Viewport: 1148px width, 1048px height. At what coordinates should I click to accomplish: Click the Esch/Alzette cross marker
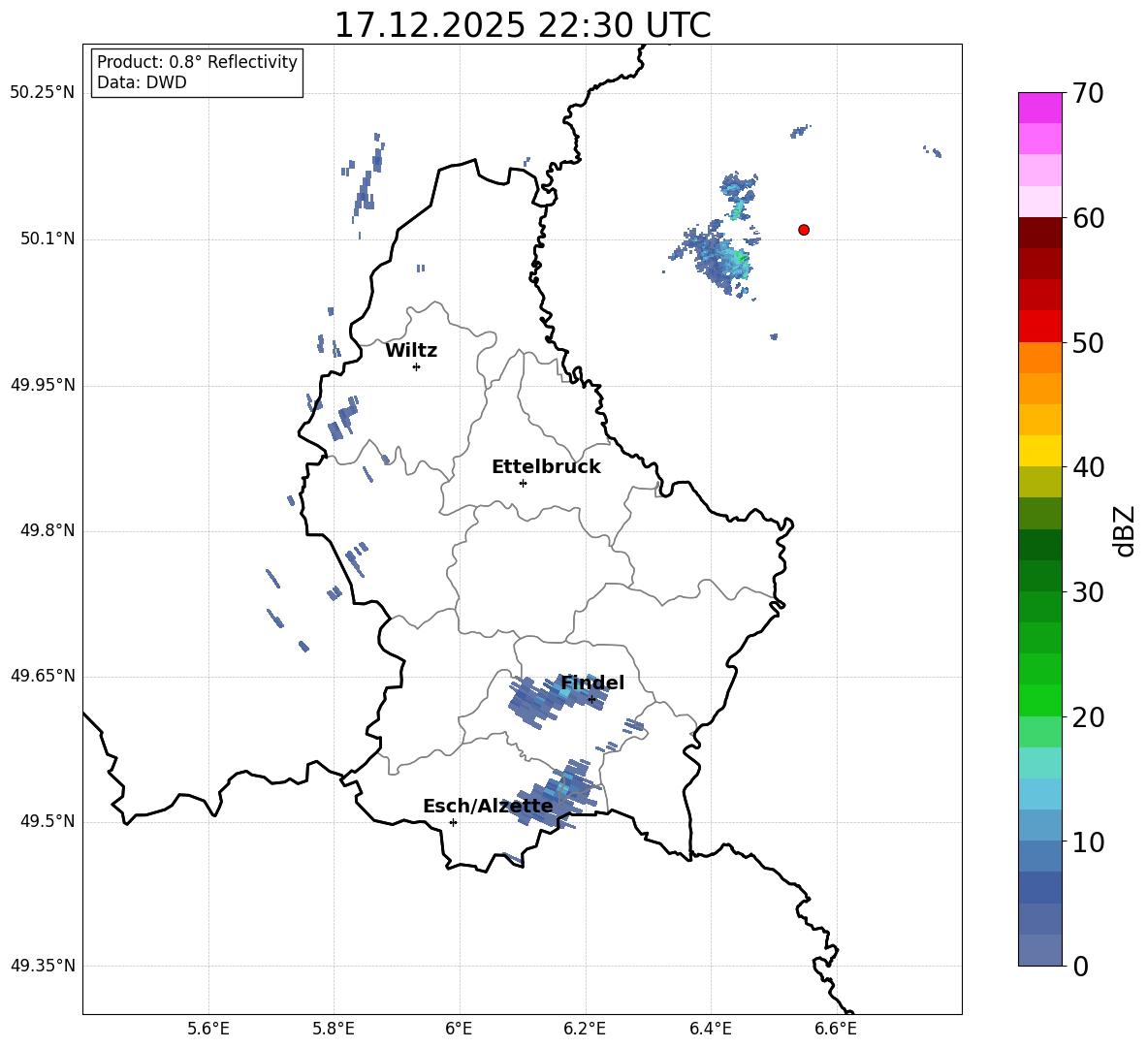[x=453, y=822]
